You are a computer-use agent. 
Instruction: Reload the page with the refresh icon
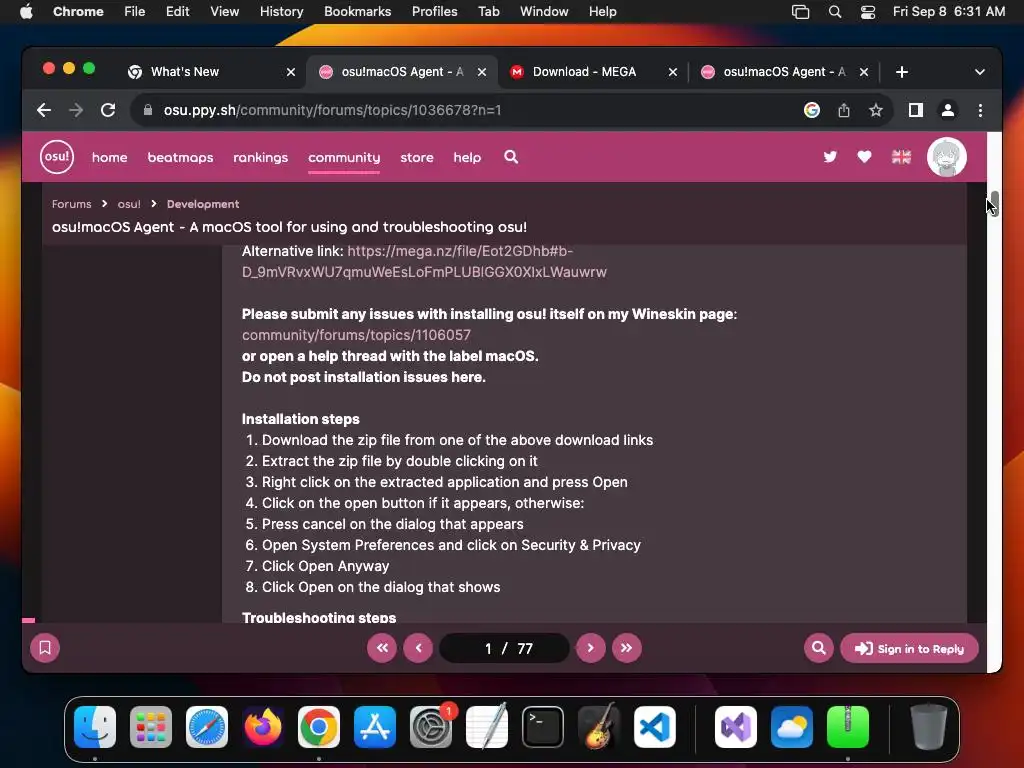click(x=108, y=110)
